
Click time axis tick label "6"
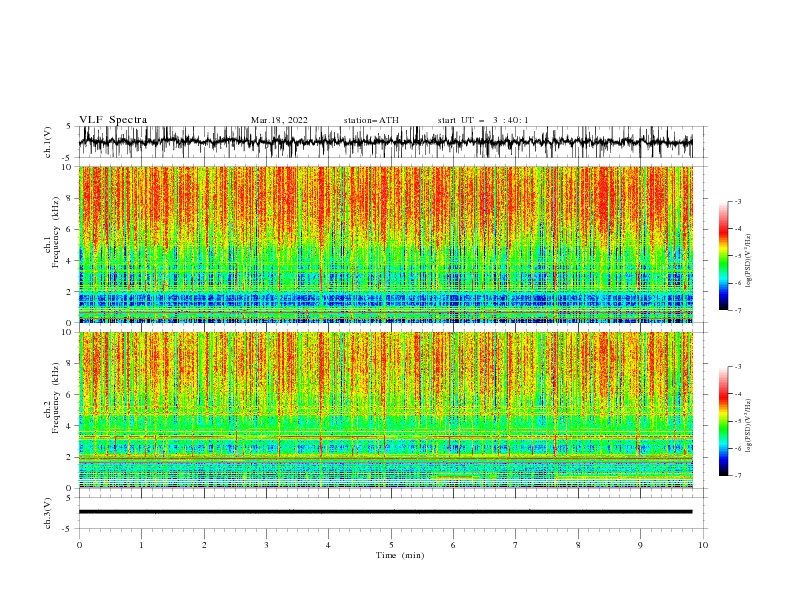point(453,545)
